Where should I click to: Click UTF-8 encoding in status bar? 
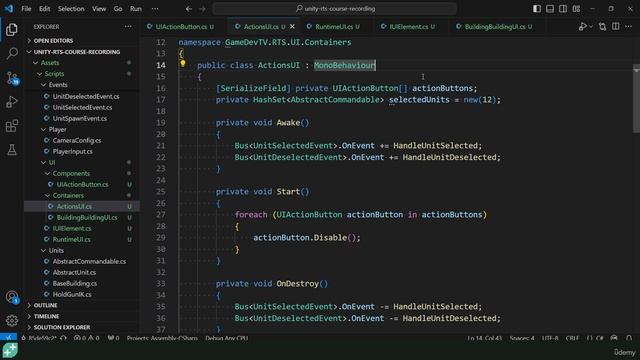[550, 338]
